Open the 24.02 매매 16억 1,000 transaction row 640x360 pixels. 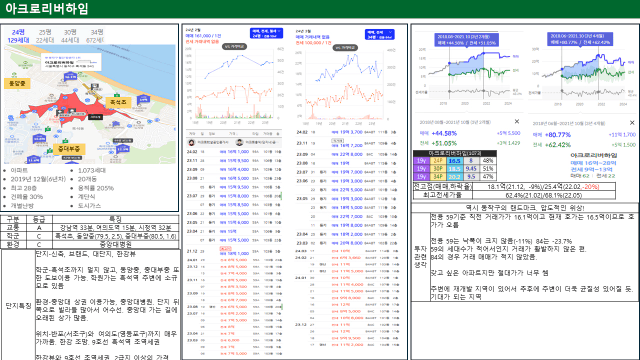(x=234, y=151)
